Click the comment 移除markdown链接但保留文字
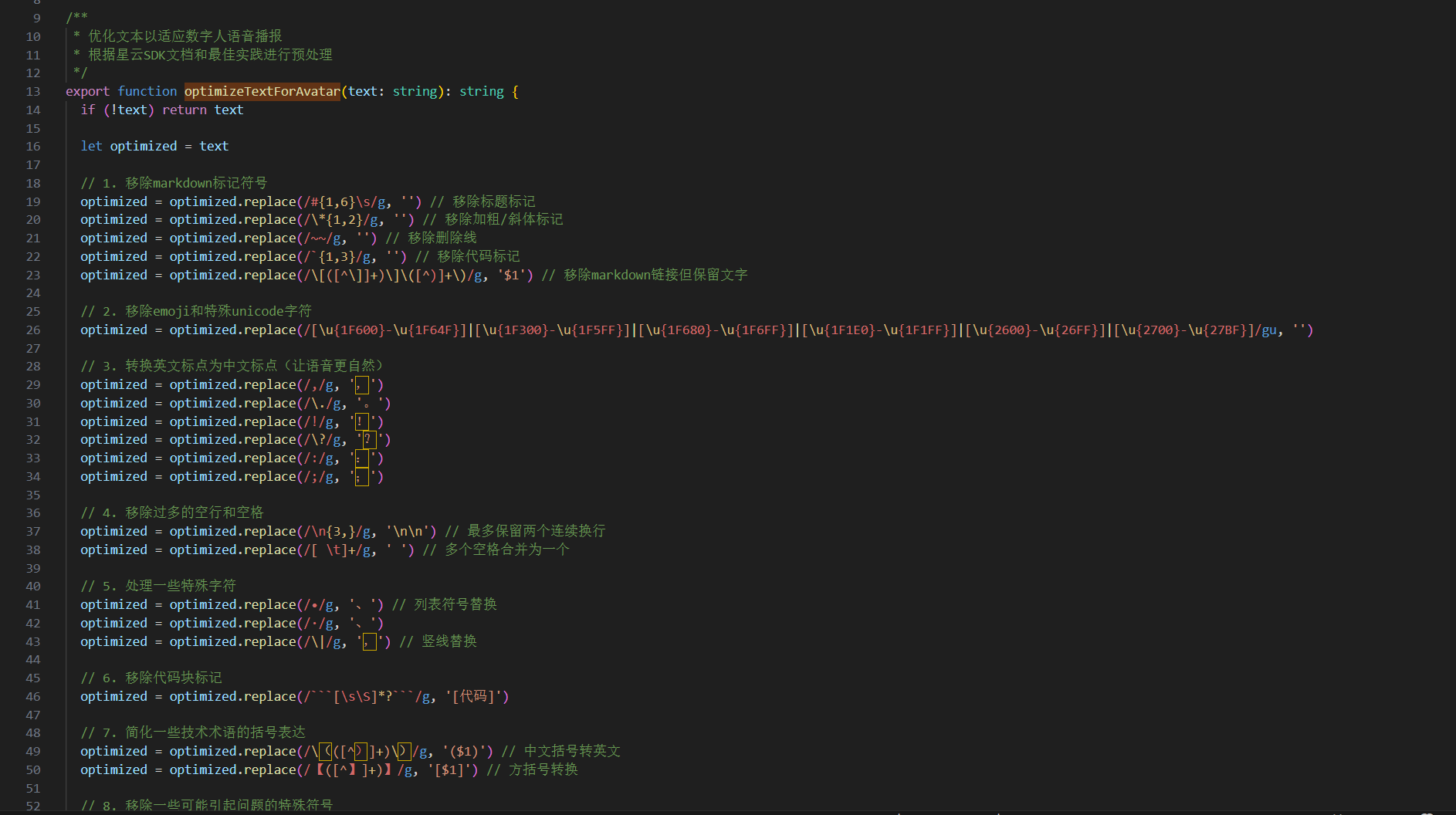 click(645, 275)
